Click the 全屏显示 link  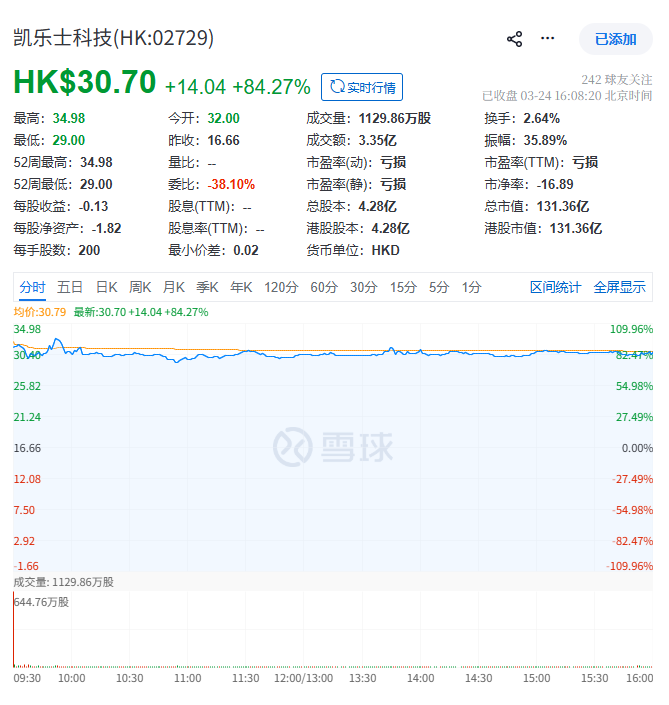[x=619, y=287]
